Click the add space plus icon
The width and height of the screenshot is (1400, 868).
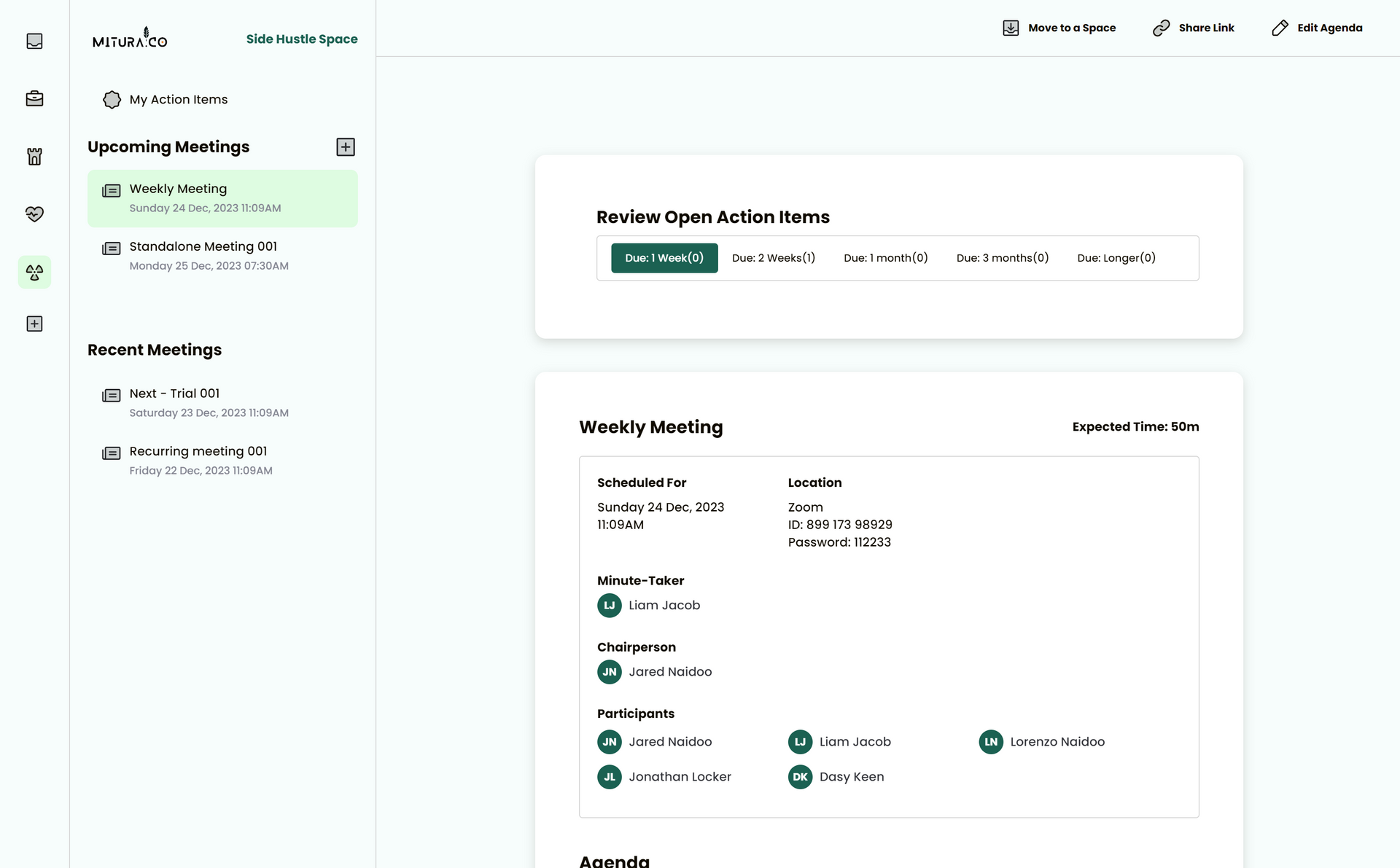pos(34,324)
